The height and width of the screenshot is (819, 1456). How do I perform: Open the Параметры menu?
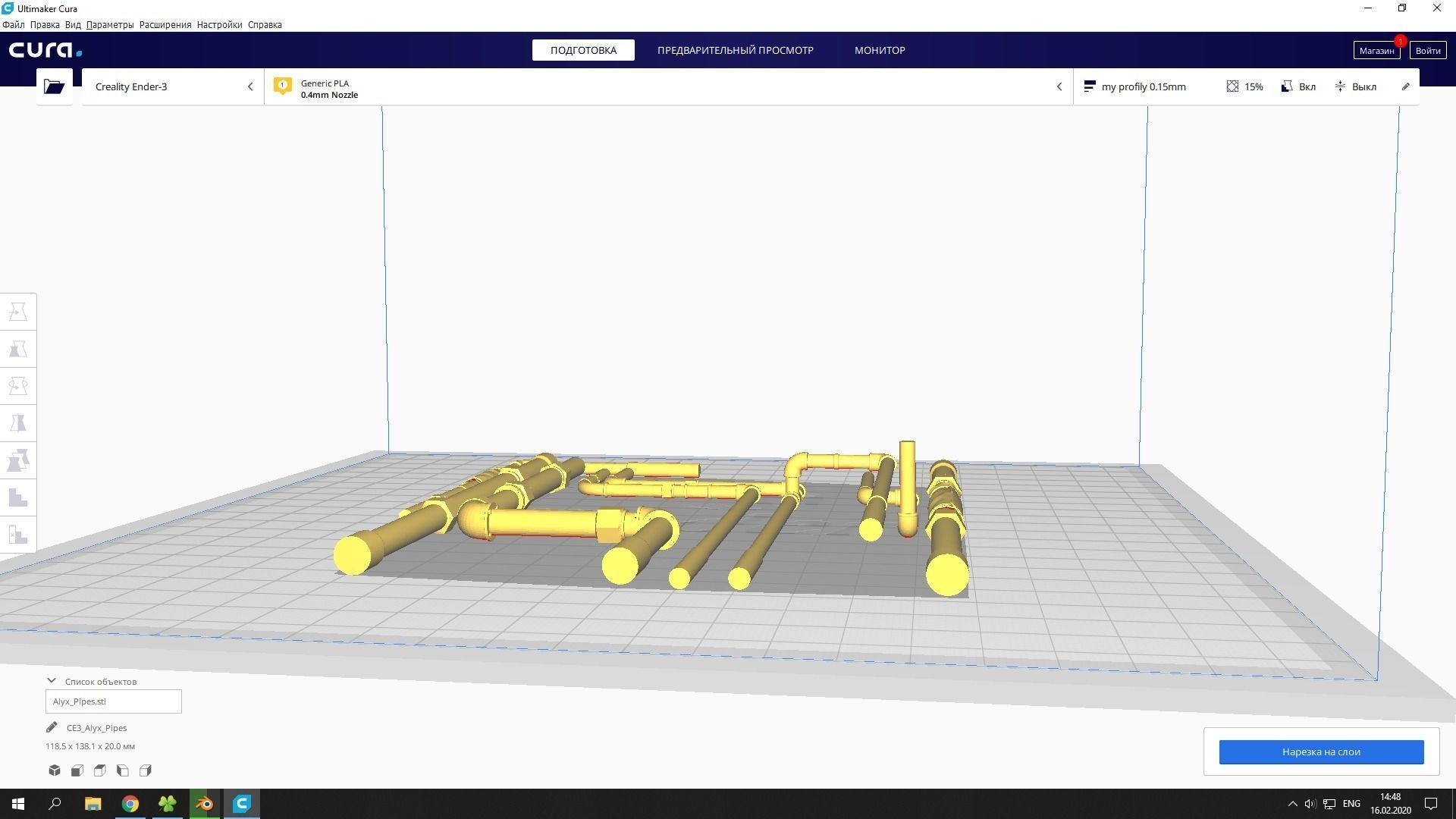pos(110,24)
